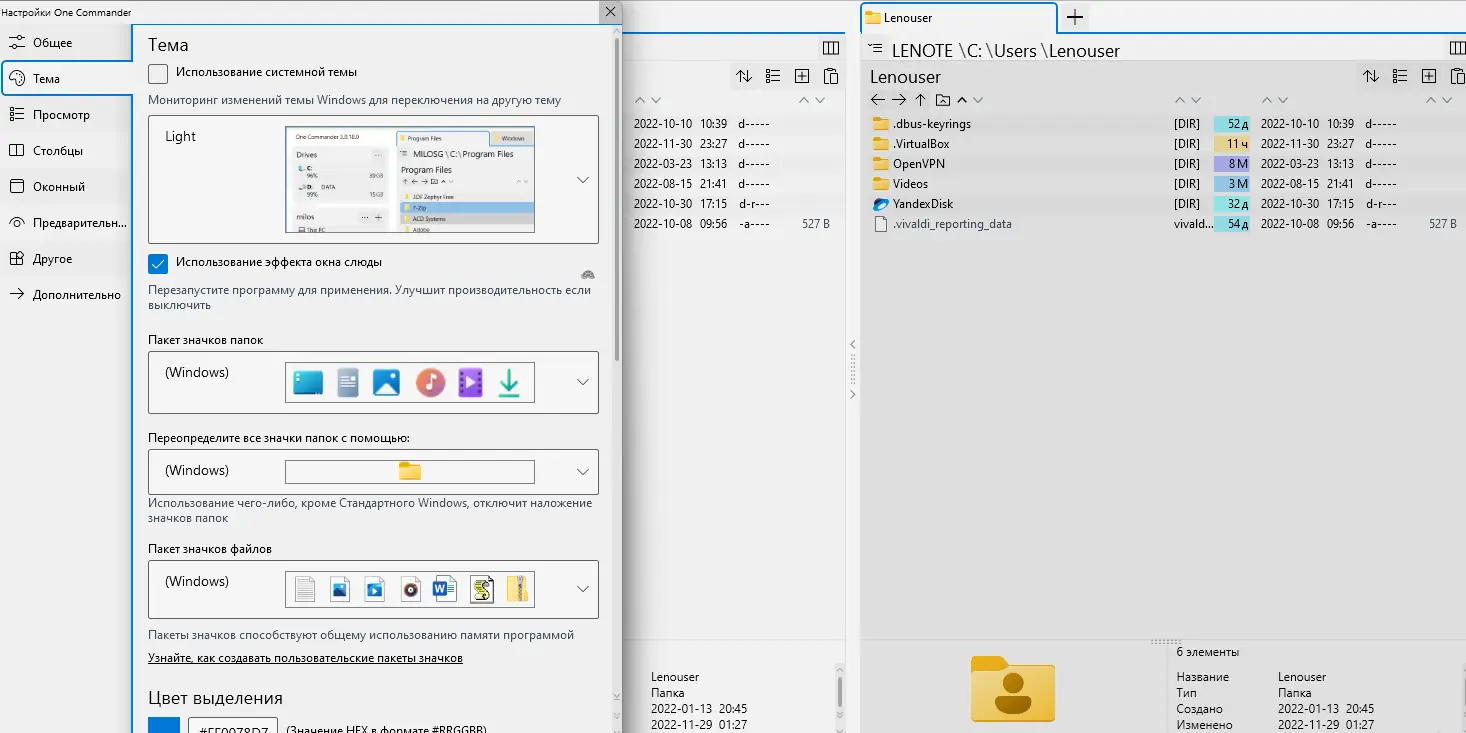
Task: Open sort options icon in the right pane
Action: click(x=1371, y=76)
